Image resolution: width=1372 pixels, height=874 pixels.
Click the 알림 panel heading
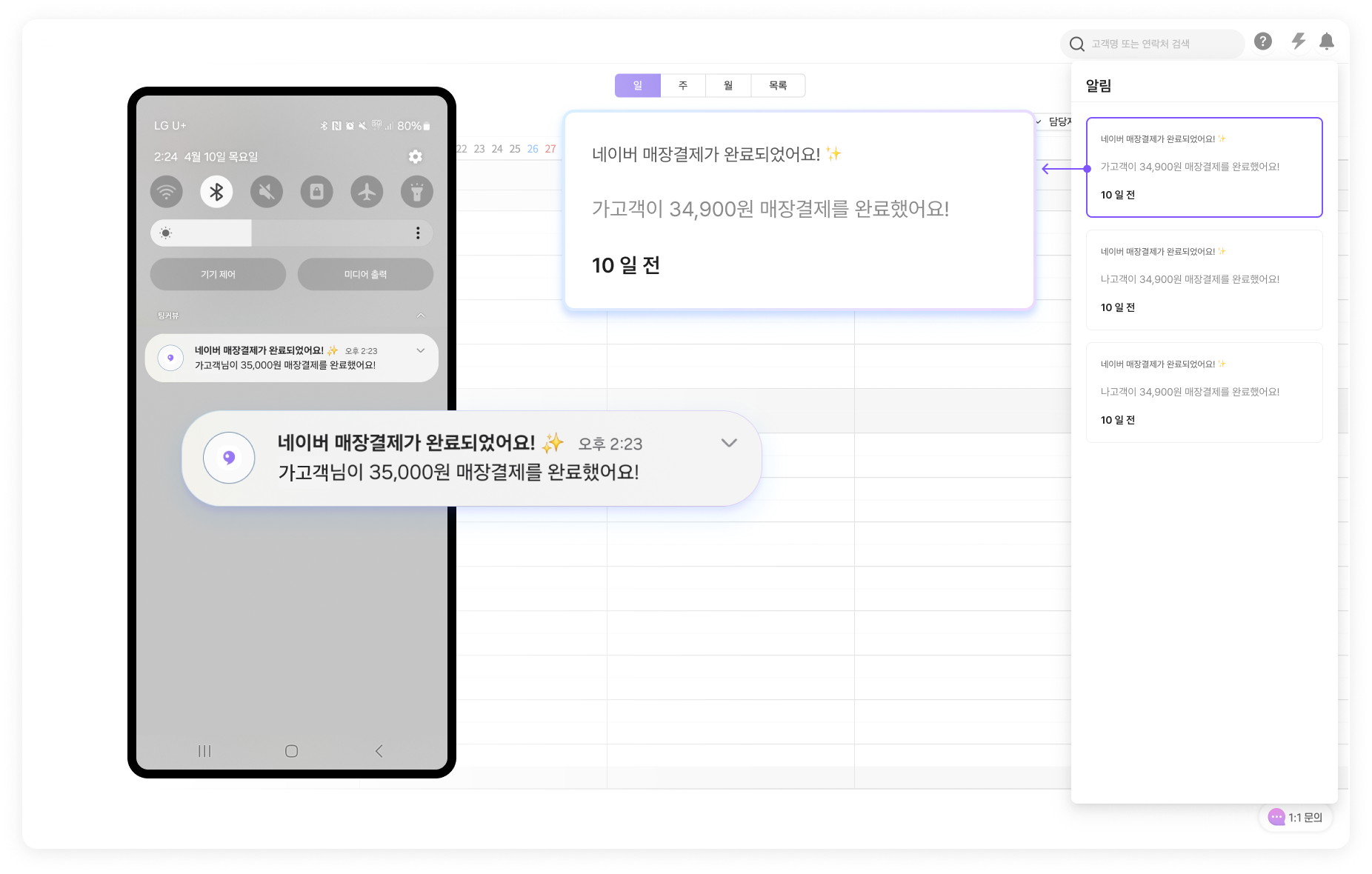1099,86
